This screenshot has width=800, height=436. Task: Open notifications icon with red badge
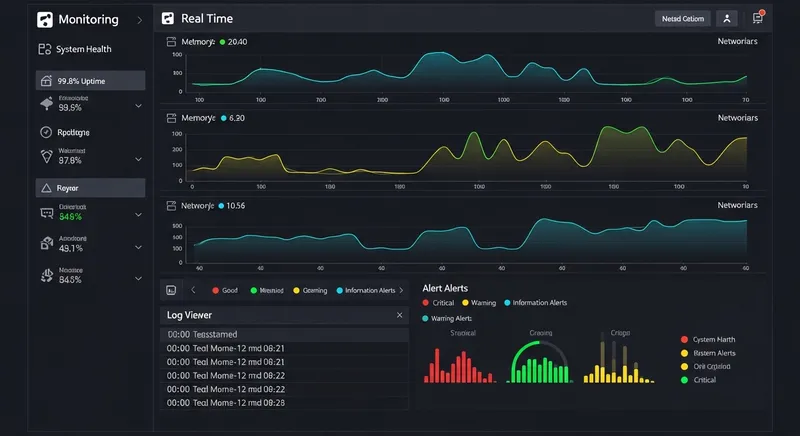[x=757, y=18]
